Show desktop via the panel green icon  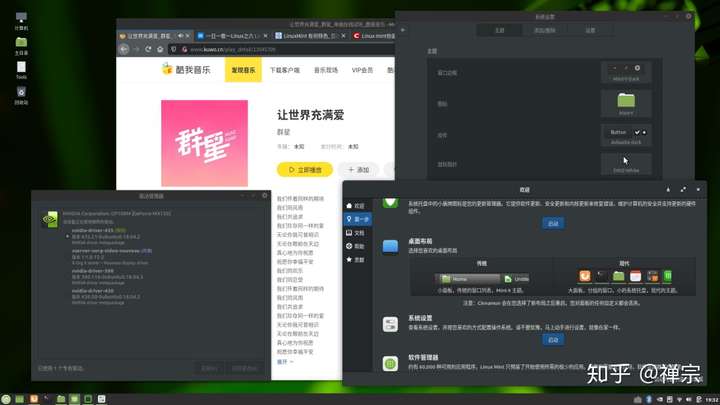point(20,399)
